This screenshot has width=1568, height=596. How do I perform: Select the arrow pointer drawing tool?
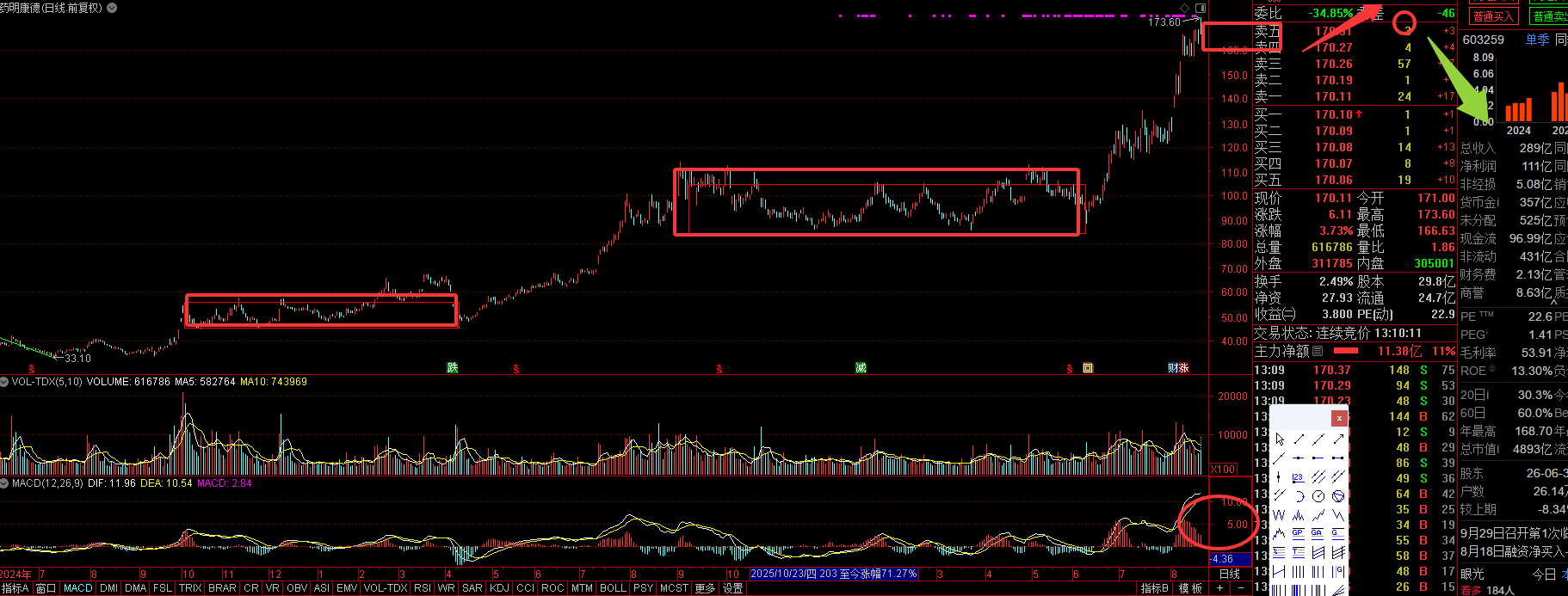[x=1280, y=439]
